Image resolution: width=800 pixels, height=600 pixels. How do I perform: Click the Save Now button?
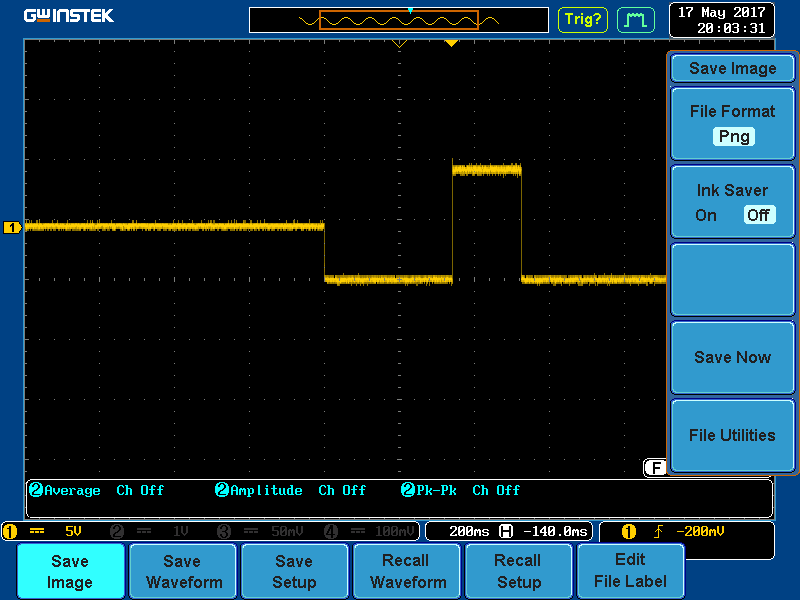coord(733,357)
